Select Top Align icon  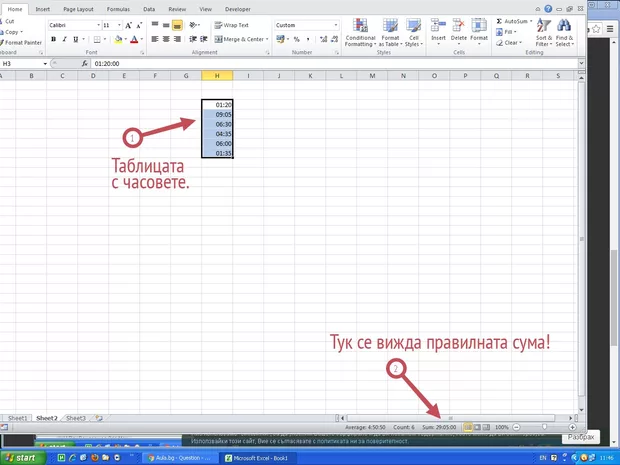coord(155,25)
